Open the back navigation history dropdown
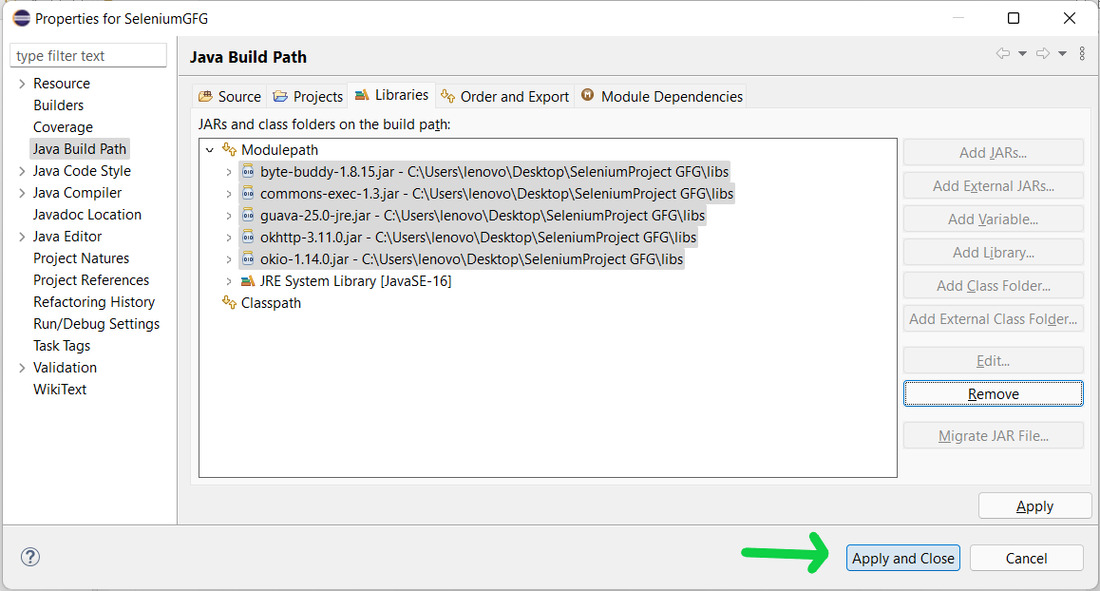The image size is (1100, 591). 1022,54
